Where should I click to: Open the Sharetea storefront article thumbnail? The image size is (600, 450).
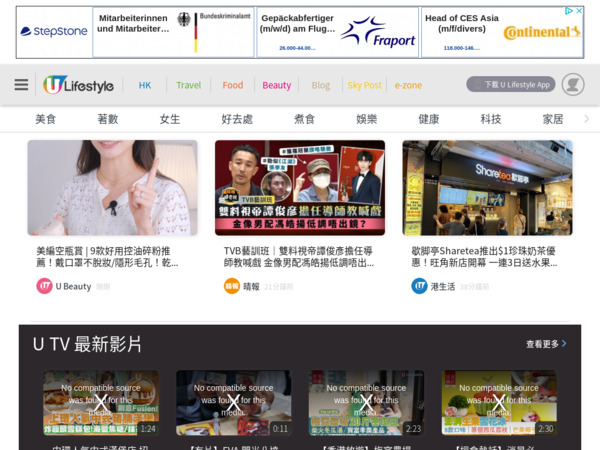point(488,188)
